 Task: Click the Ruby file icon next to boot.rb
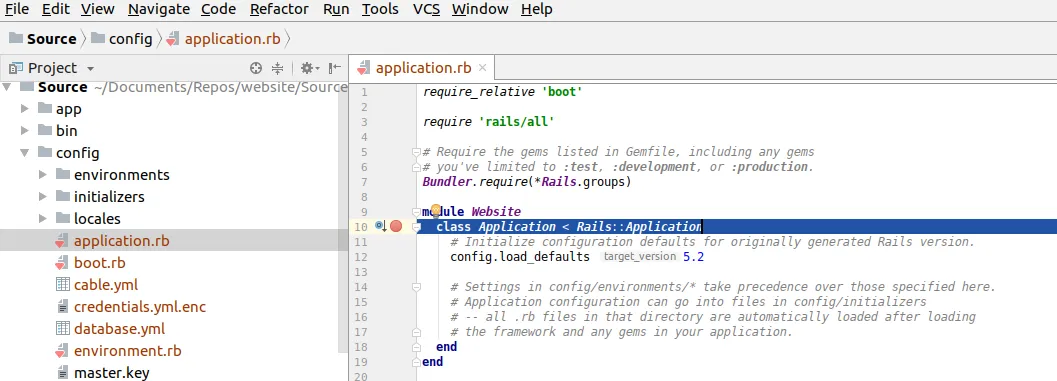62,263
